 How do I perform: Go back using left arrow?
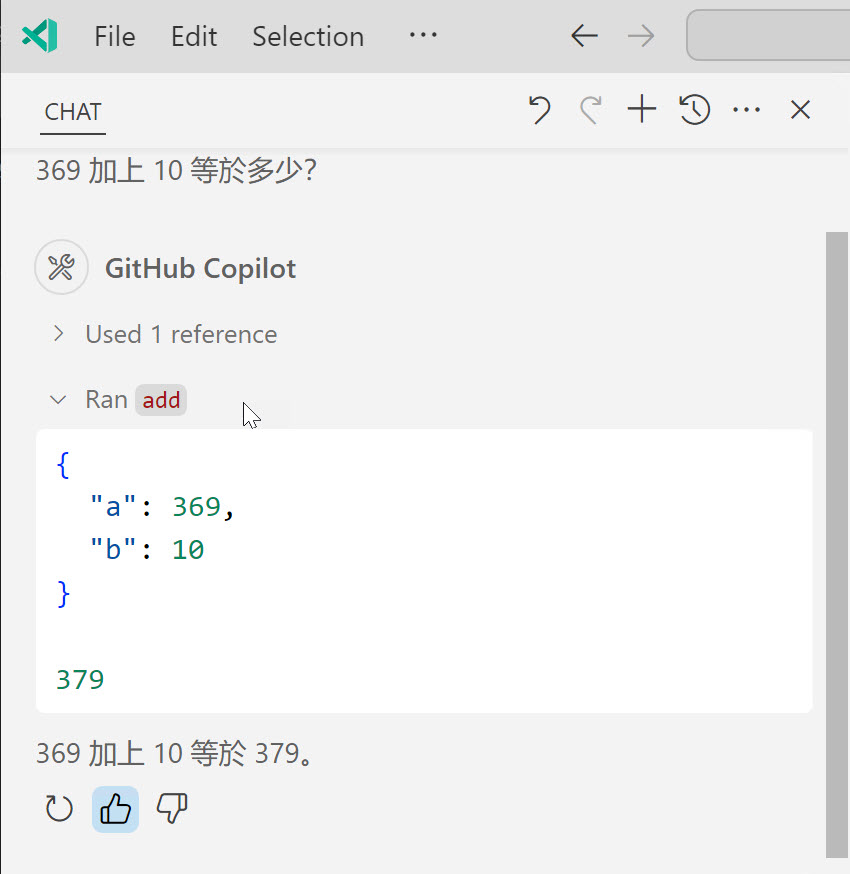(585, 36)
